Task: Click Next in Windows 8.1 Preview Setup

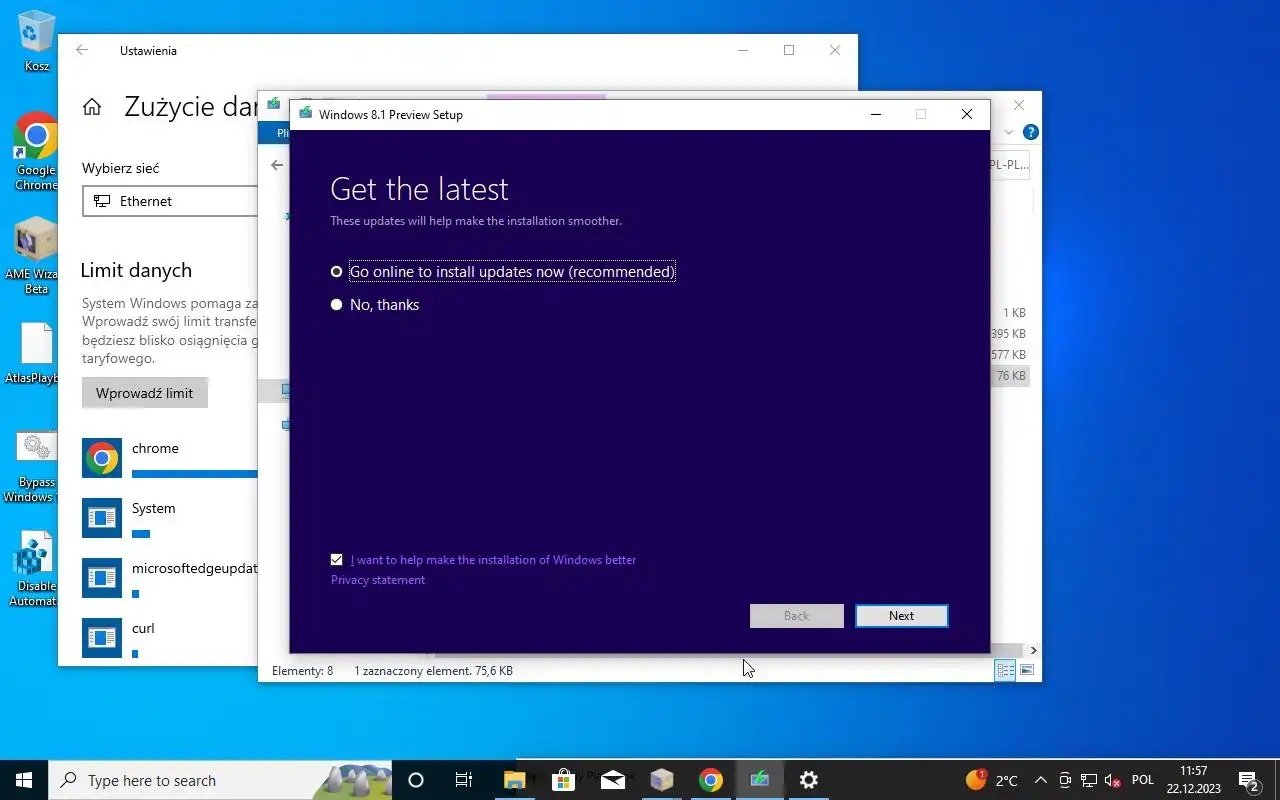Action: 901,616
